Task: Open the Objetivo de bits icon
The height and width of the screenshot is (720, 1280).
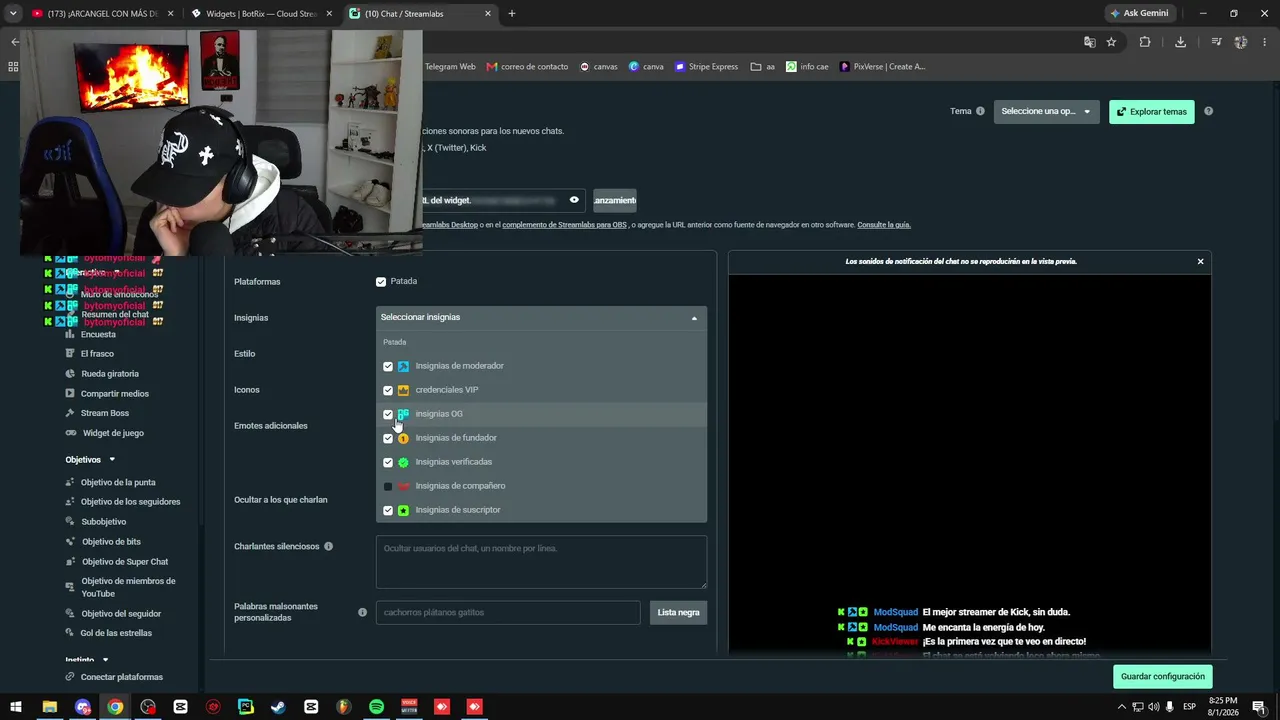Action: click(70, 542)
